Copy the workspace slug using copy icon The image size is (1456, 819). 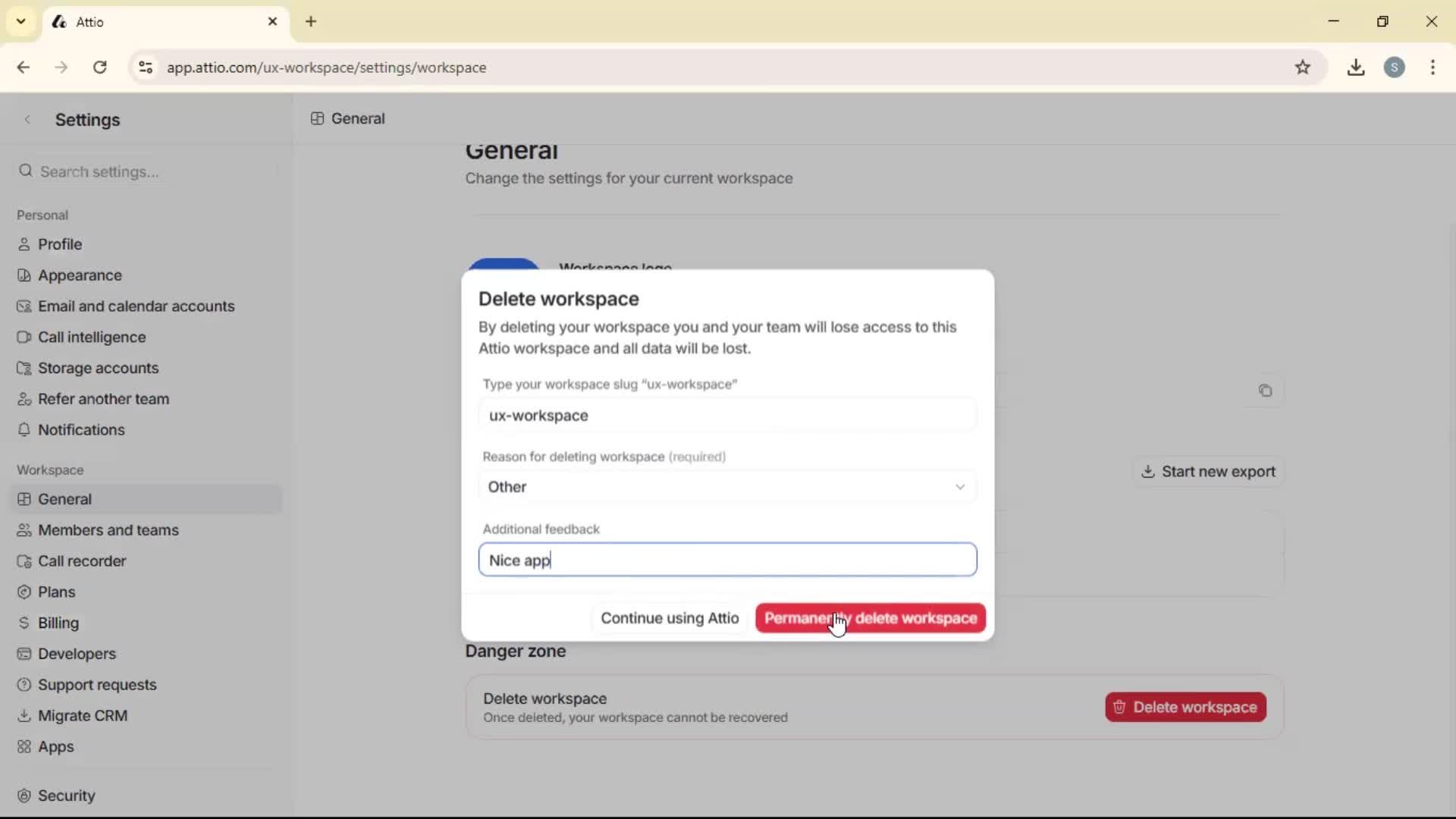1265,391
